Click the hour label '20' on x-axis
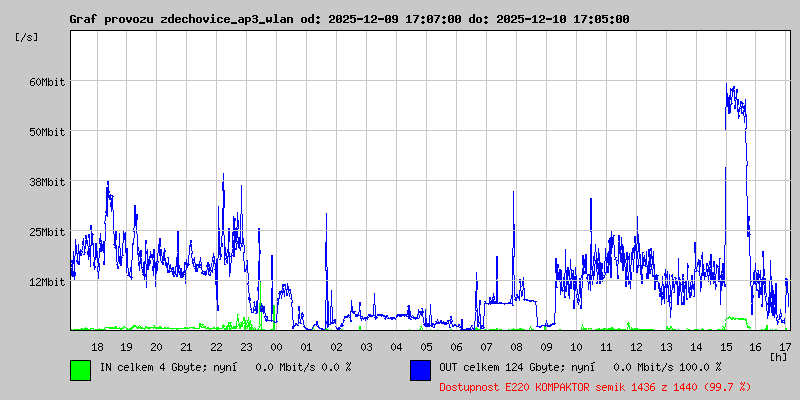 coord(157,347)
